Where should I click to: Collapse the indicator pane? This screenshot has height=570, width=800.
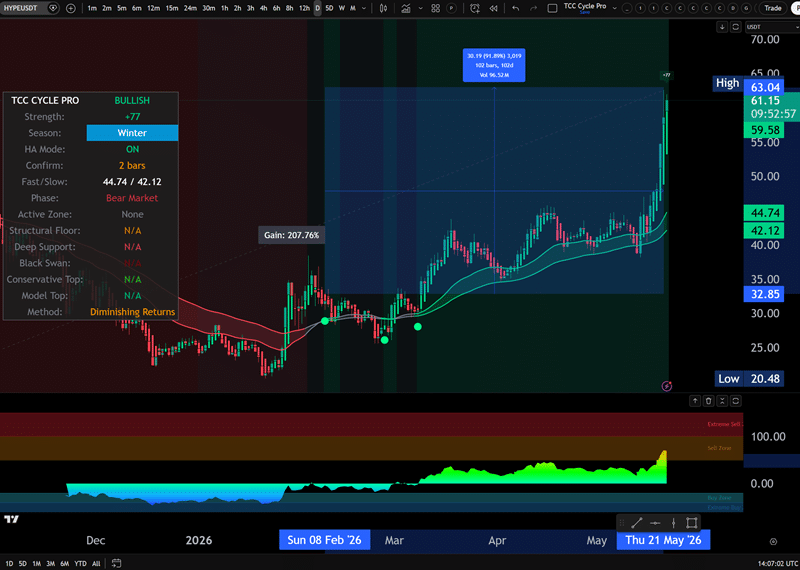722,401
